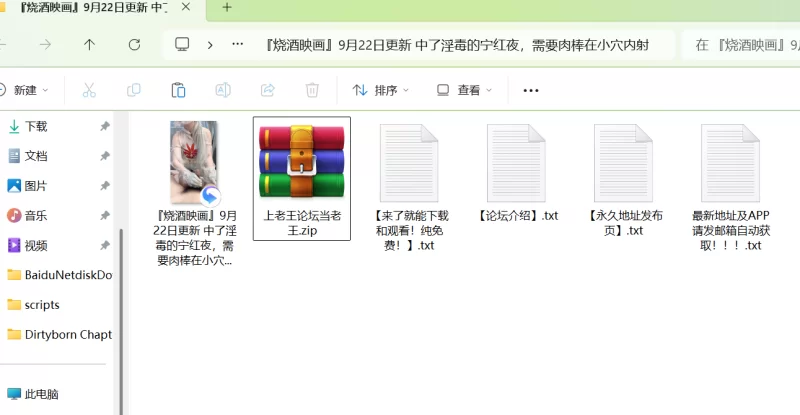The image size is (800, 415).
Task: Unpin the 图片 quick access pin
Action: (104, 186)
